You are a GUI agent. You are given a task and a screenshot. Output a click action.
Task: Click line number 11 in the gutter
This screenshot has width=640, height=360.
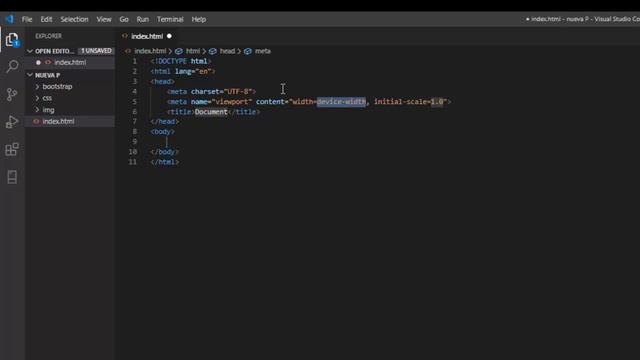point(133,162)
